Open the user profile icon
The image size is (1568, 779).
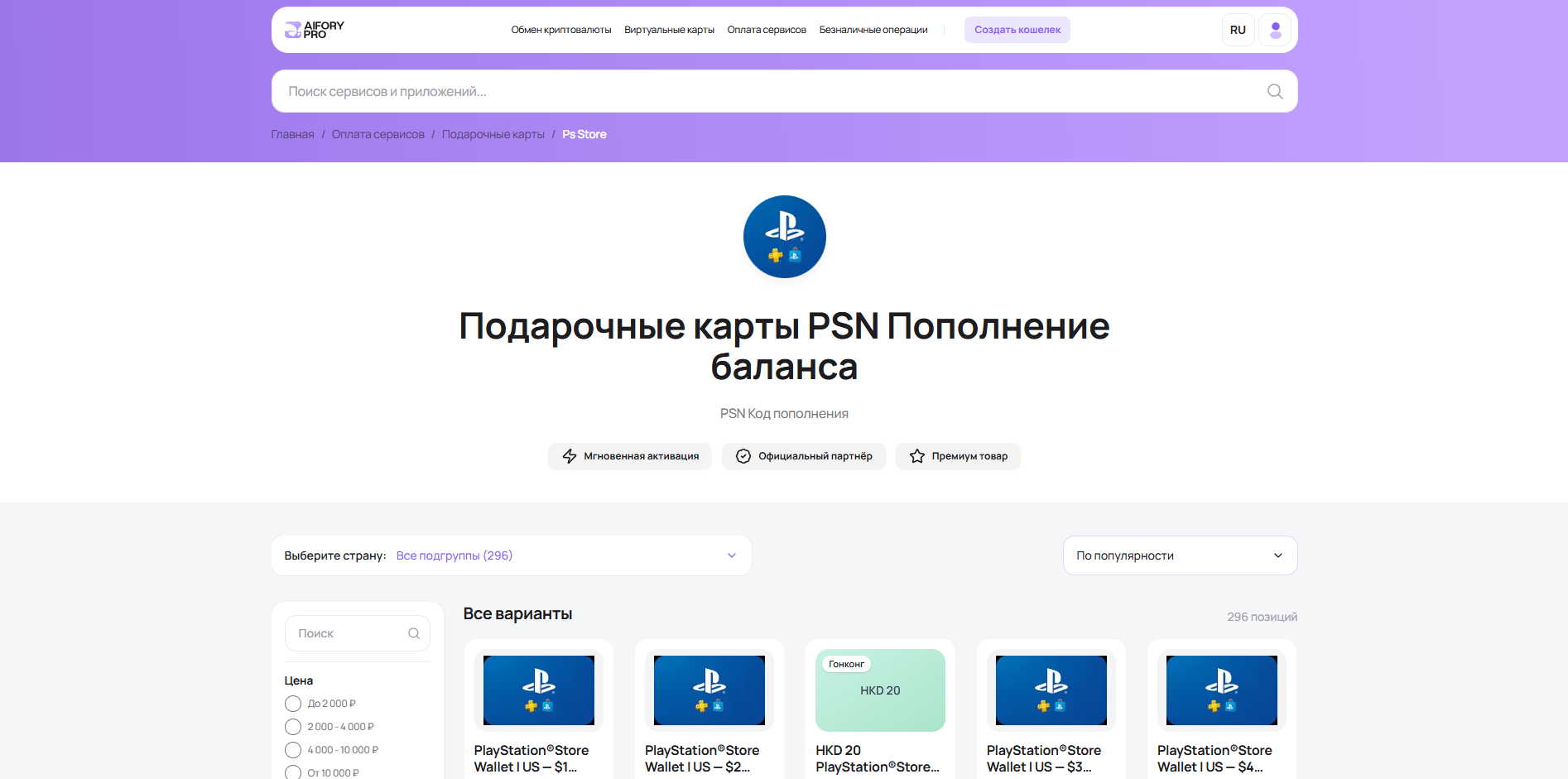[1275, 30]
